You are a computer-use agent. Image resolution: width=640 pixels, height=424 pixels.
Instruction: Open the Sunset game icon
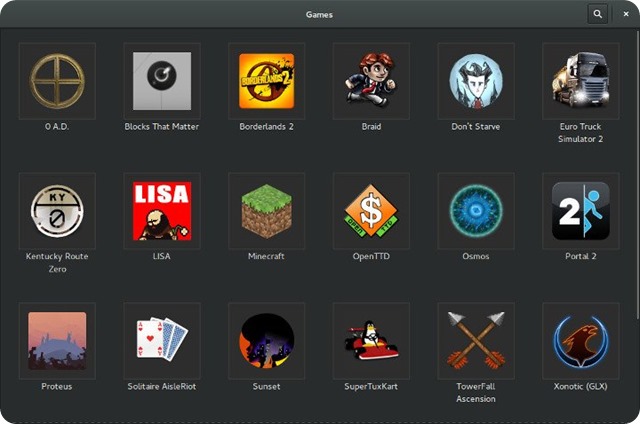(x=267, y=341)
